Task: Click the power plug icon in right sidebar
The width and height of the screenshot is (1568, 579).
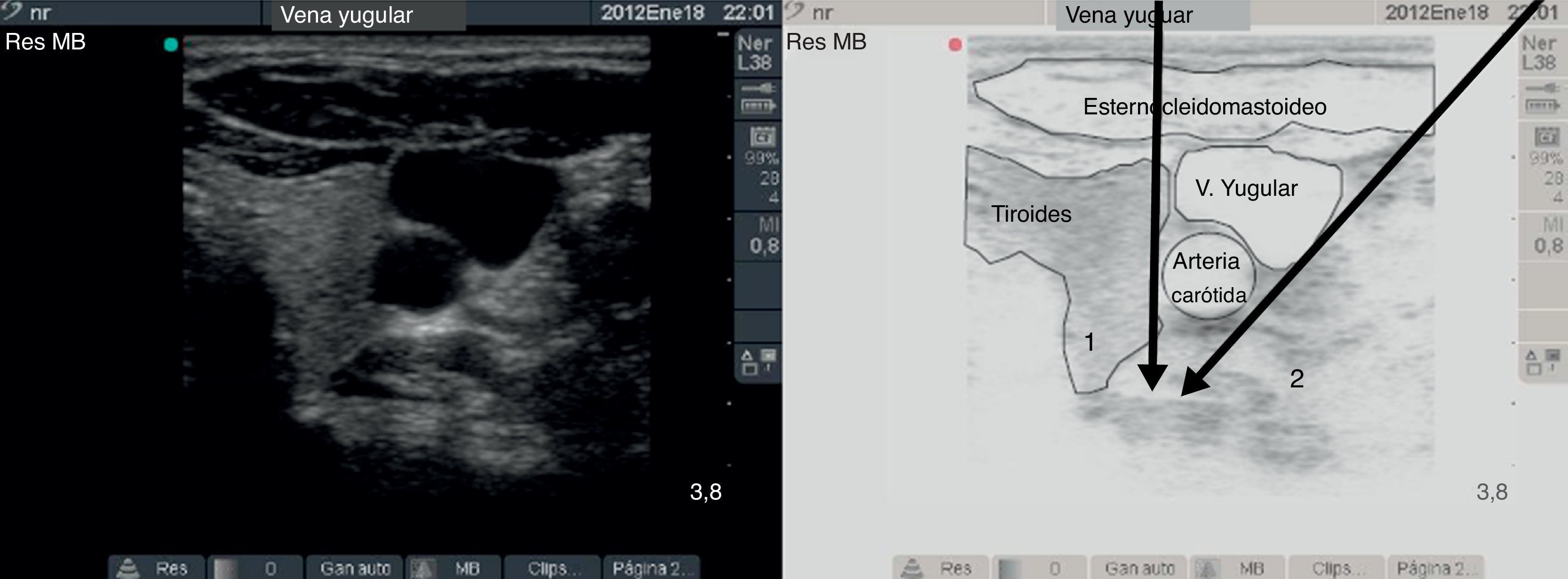Action: pos(1543,88)
